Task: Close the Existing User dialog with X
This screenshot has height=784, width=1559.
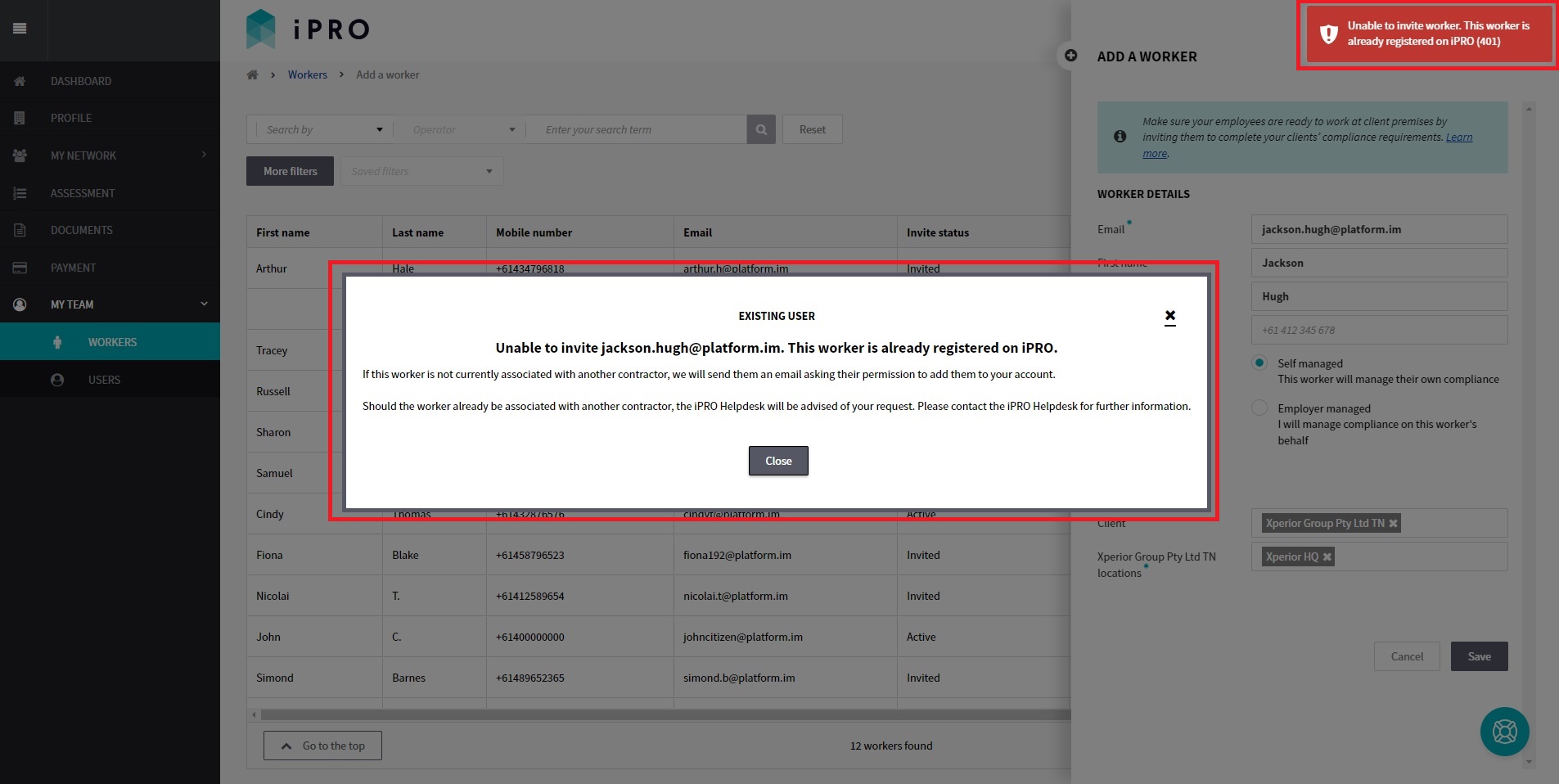Action: 1170,316
